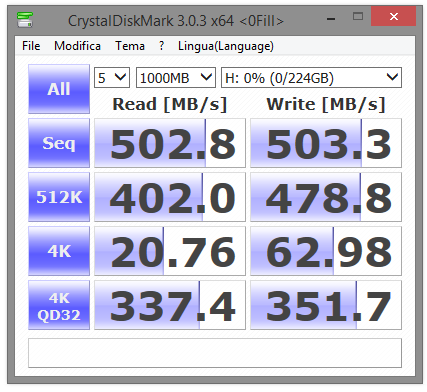Click the empty comment field at bottom
427x392 pixels.
[x=215, y=353]
